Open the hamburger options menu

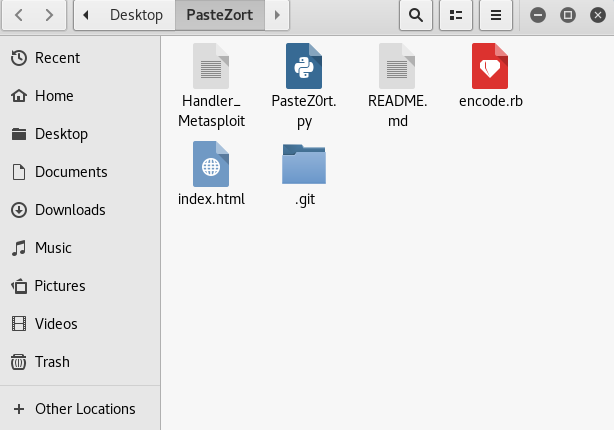coord(495,15)
